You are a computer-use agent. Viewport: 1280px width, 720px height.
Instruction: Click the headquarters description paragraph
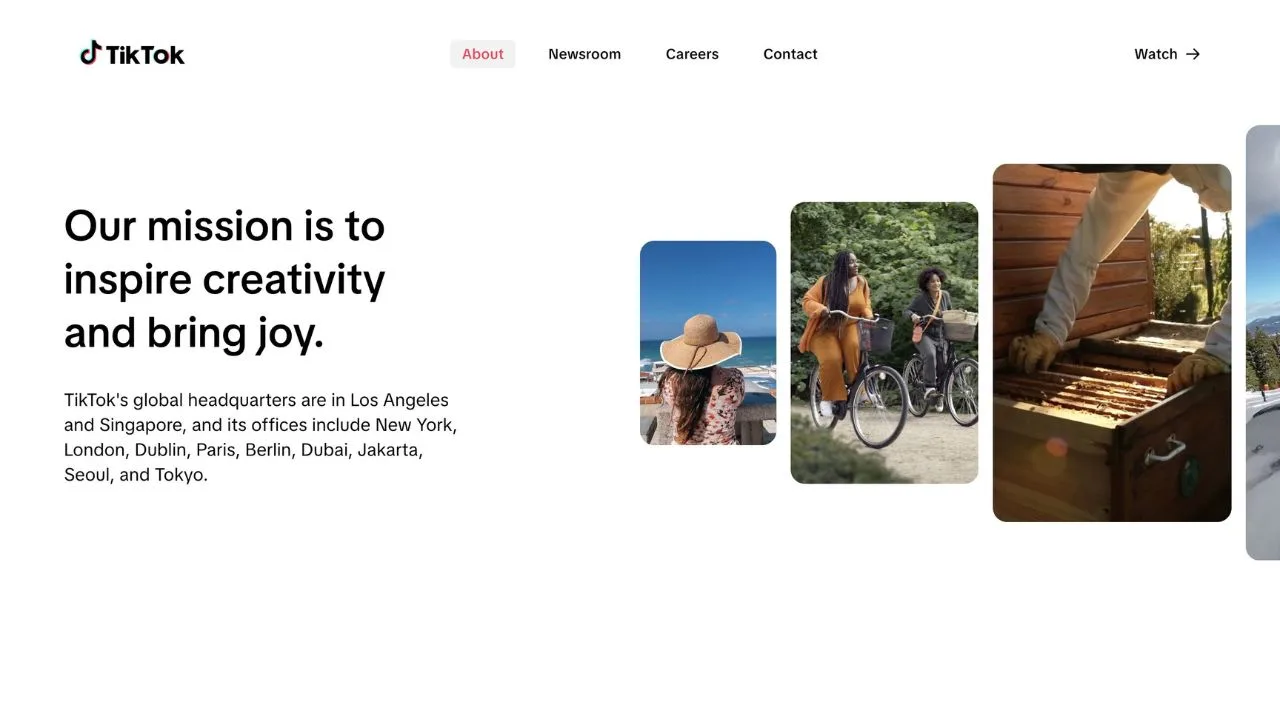pos(260,436)
